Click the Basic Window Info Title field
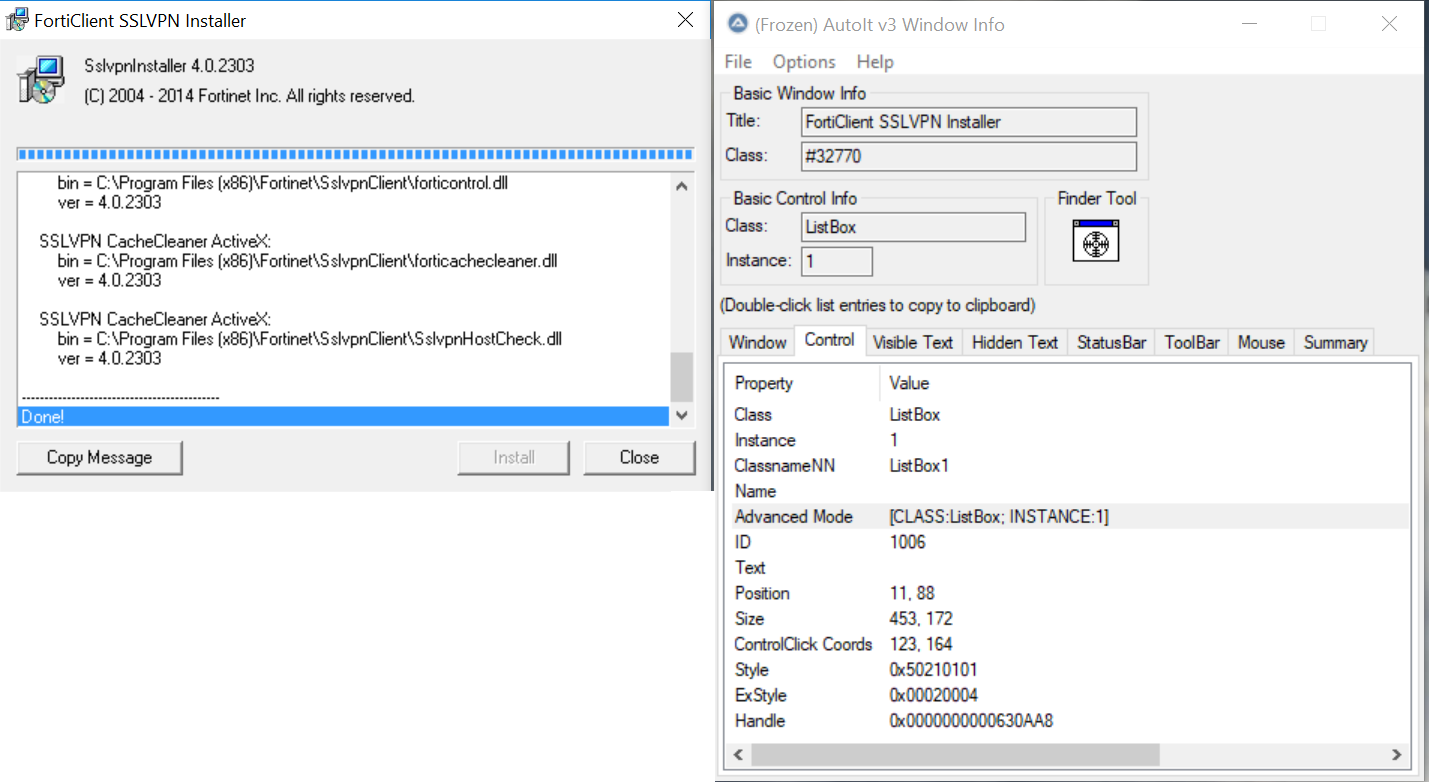This screenshot has height=782, width=1429. 970,122
